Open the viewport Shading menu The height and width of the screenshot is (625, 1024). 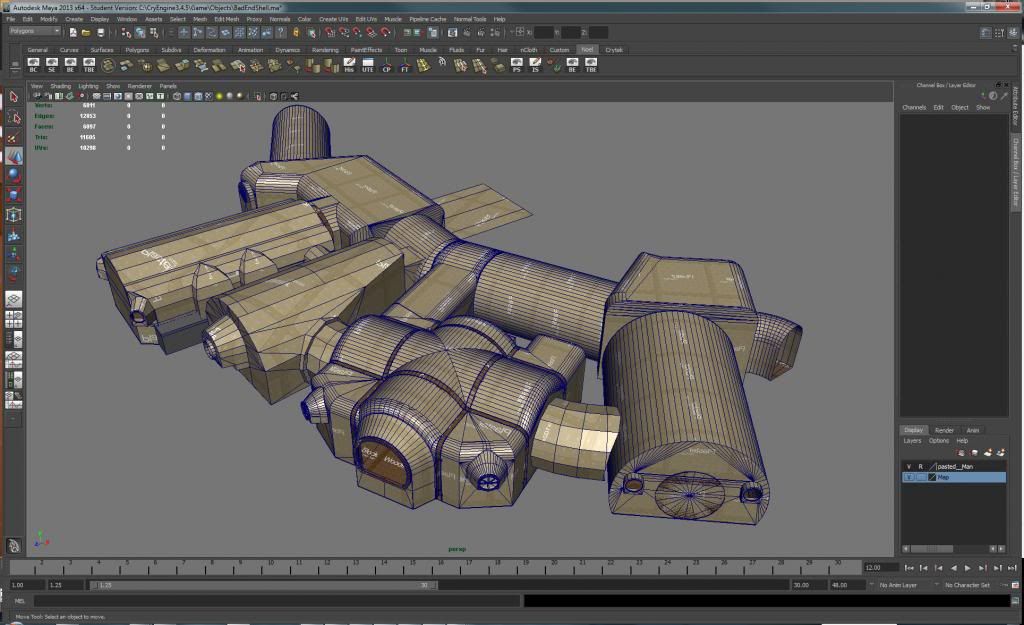pos(61,86)
